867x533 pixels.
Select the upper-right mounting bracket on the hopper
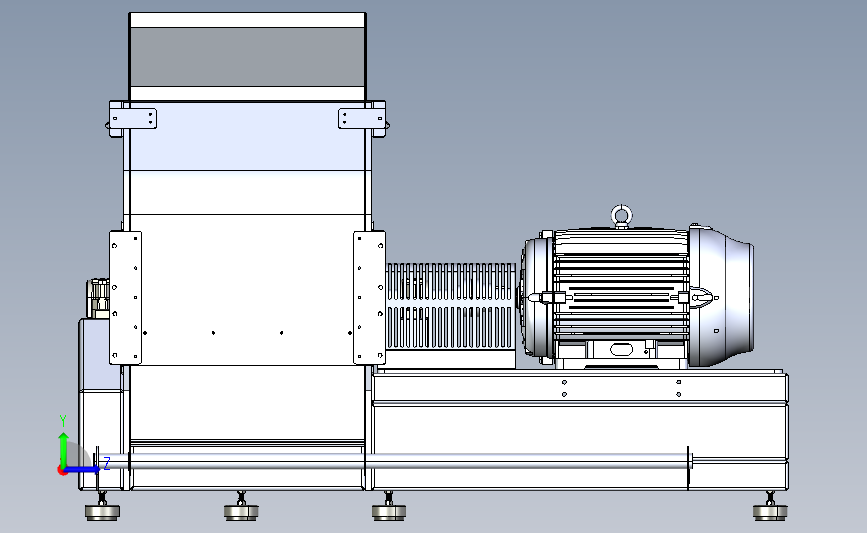(x=362, y=118)
